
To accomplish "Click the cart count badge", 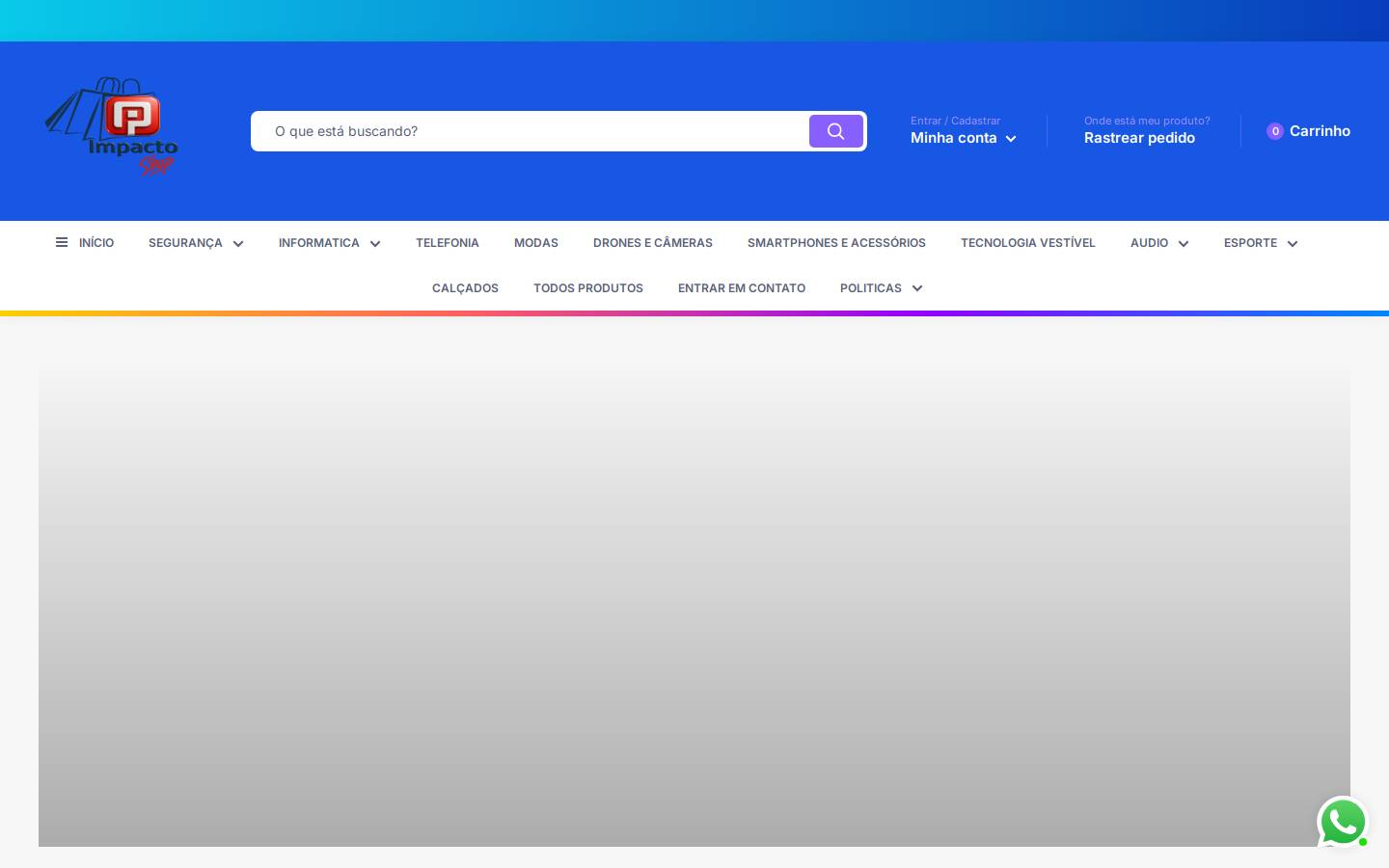I will click(1275, 131).
